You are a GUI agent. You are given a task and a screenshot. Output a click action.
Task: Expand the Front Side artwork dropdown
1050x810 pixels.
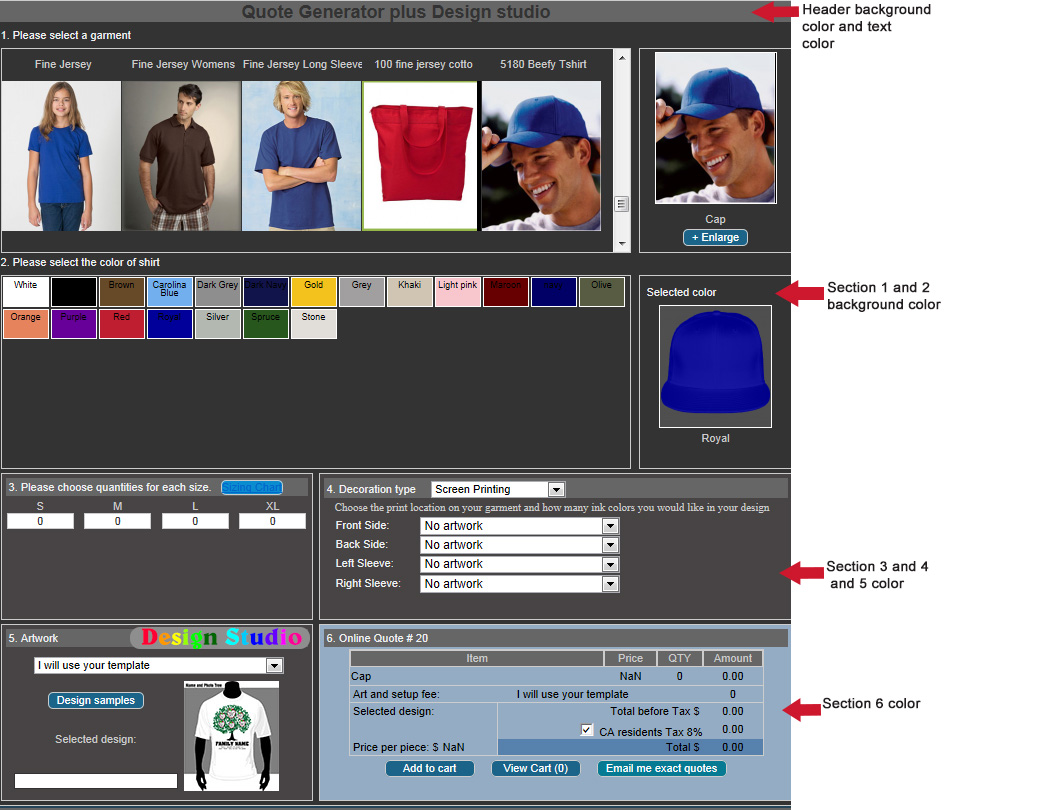tap(519, 526)
